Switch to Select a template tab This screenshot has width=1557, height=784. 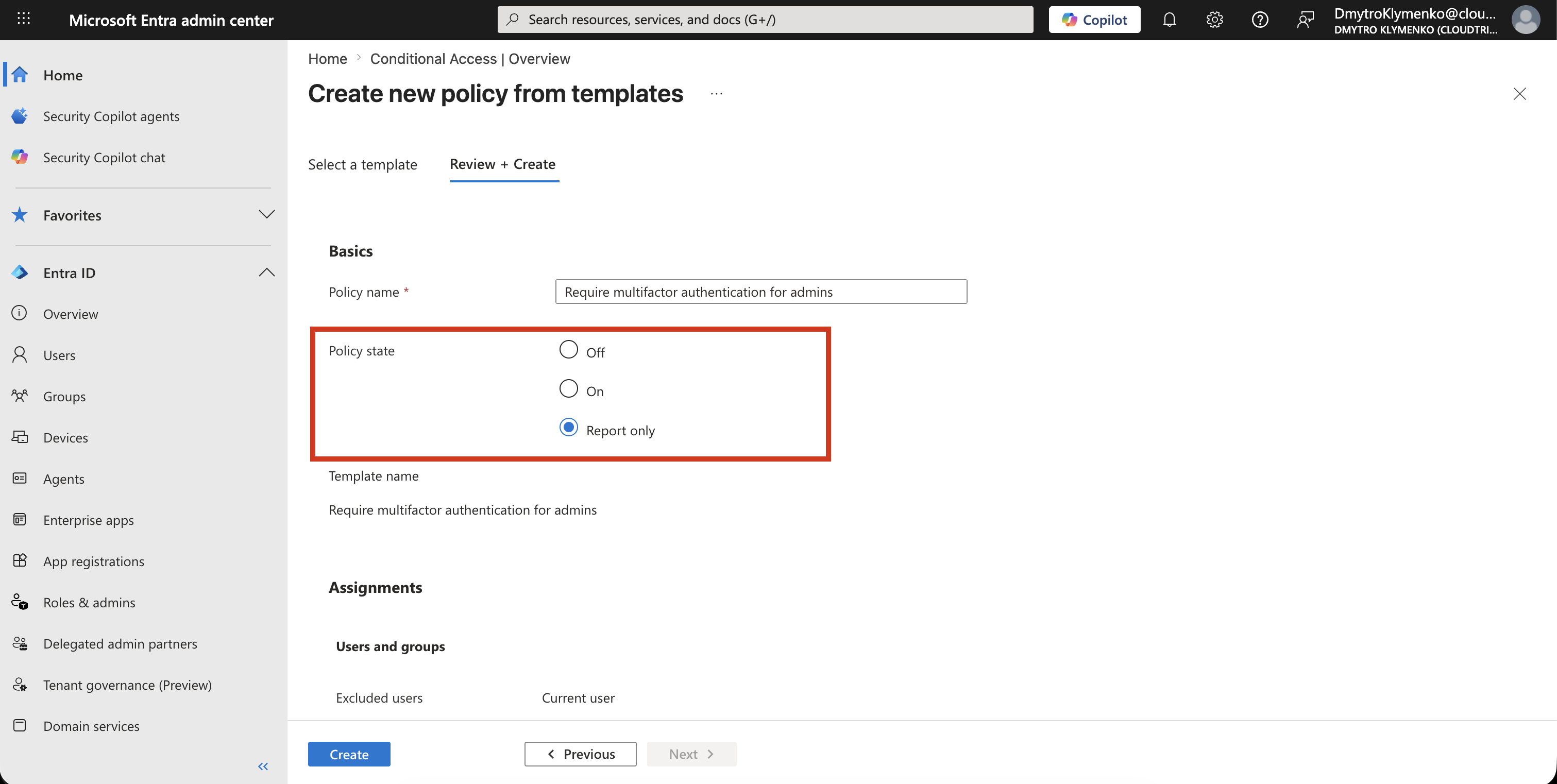click(362, 164)
